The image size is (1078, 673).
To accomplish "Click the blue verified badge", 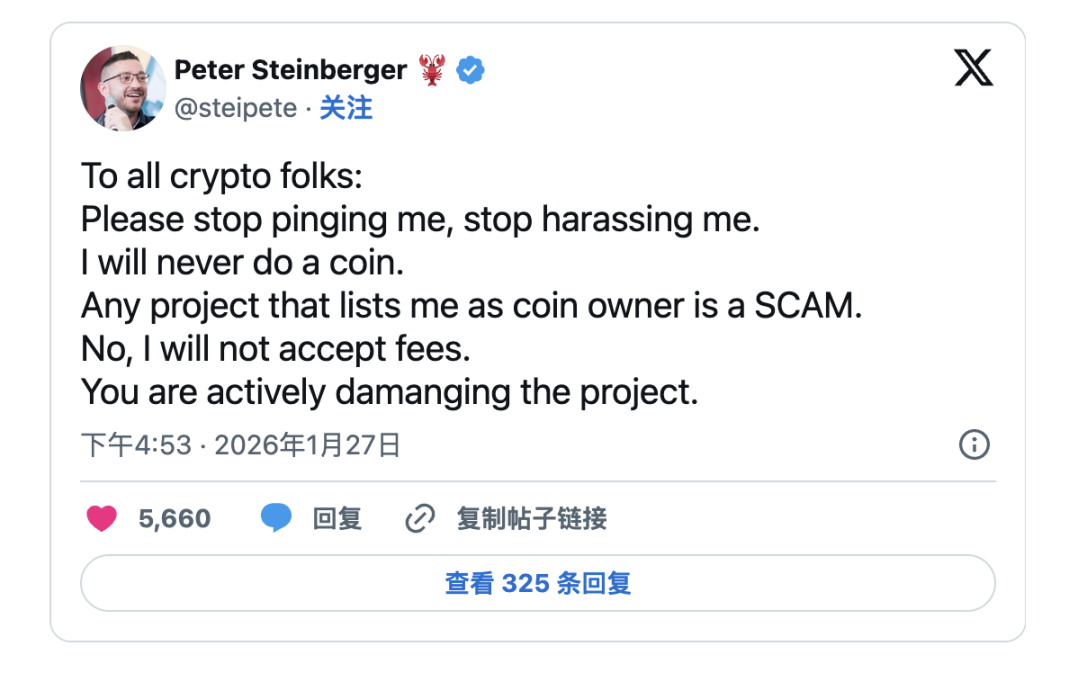I will 471,70.
